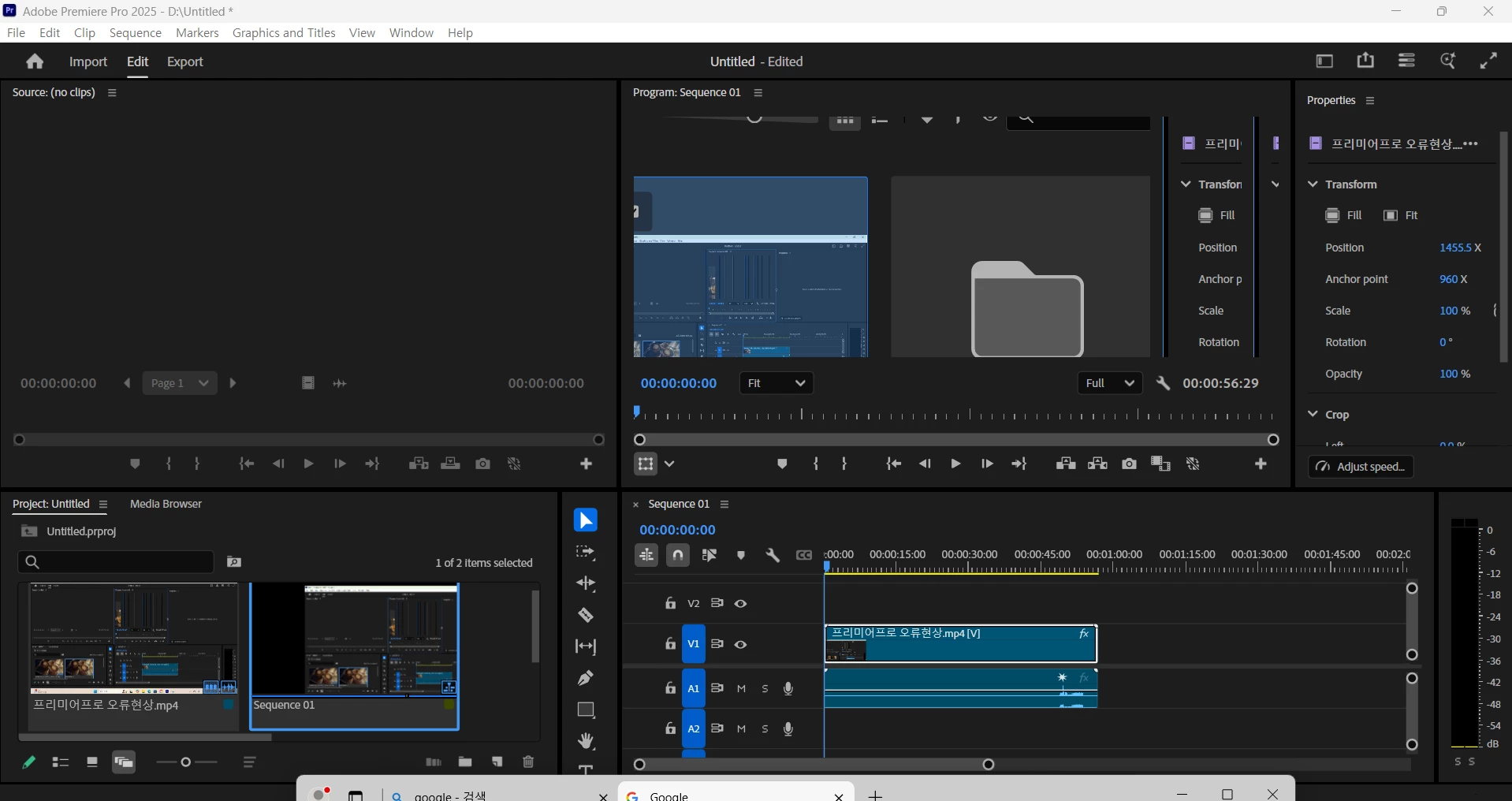Open the Sequence 01 timeline panel menu
1512x801 pixels.
pos(725,505)
